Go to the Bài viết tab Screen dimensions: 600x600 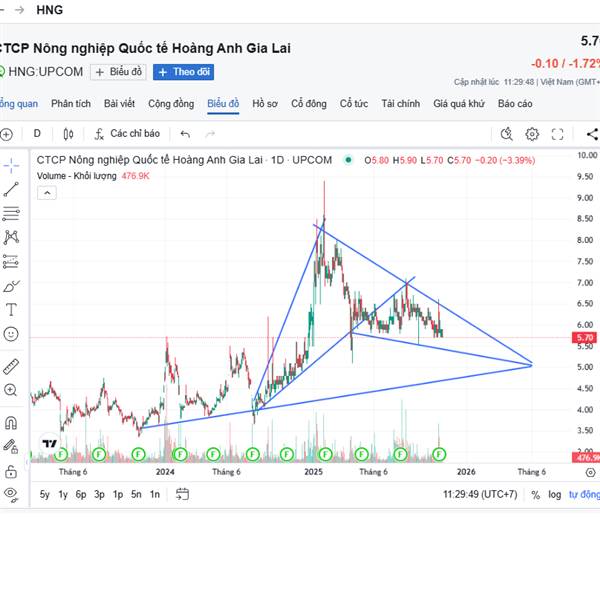click(119, 104)
